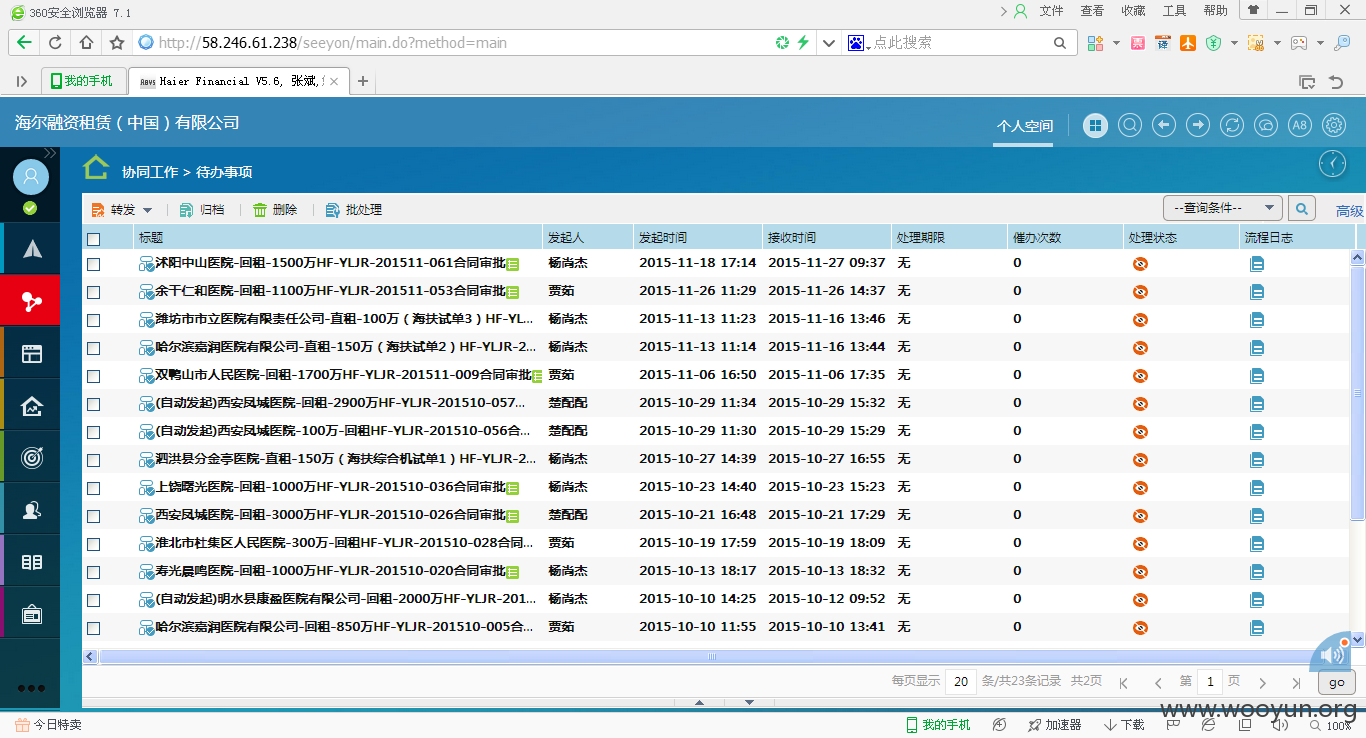The image size is (1366, 738).
Task: Click the search button beside query dropdown
Action: [1302, 208]
